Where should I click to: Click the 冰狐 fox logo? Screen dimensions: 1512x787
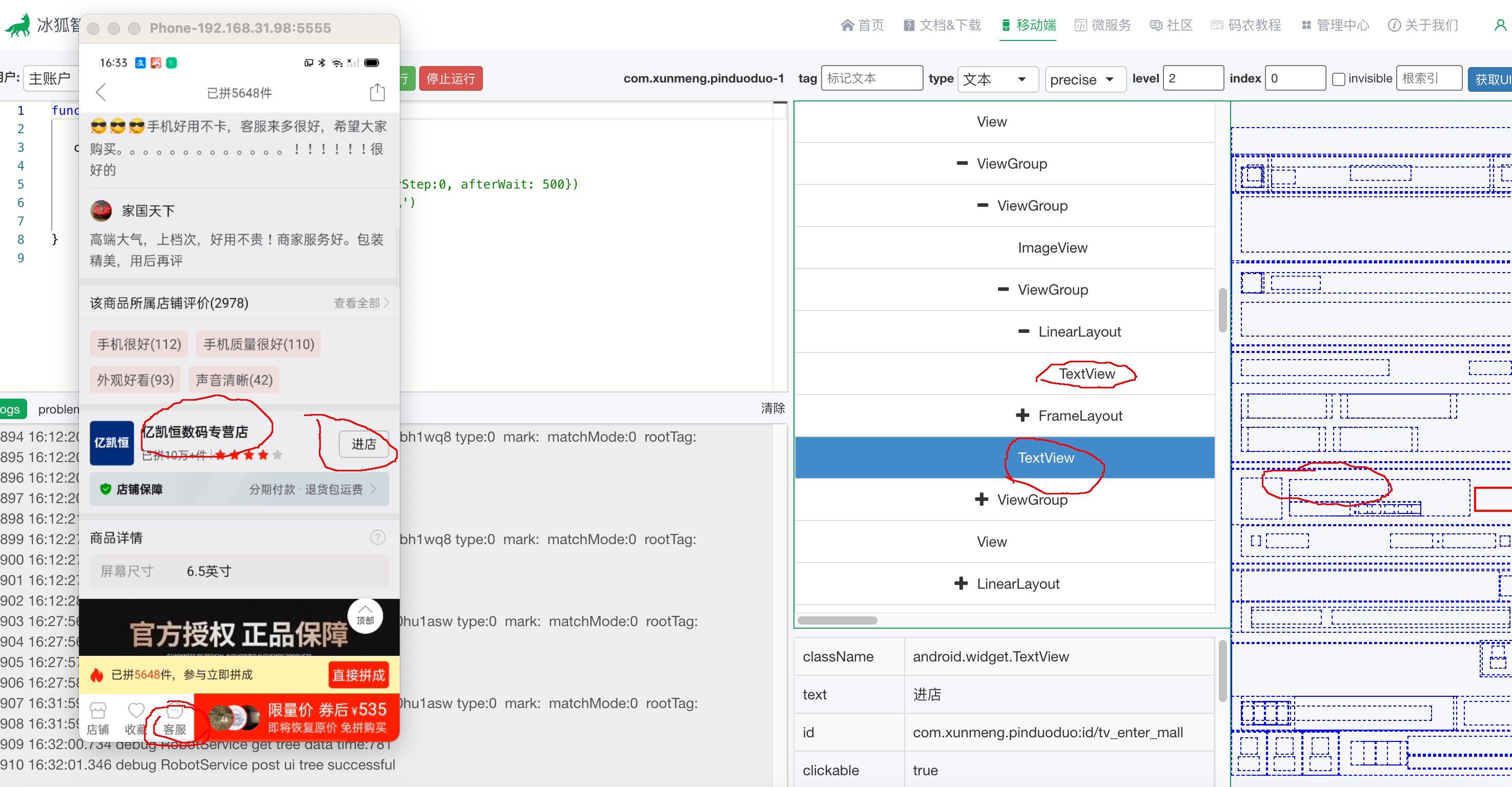point(17,25)
